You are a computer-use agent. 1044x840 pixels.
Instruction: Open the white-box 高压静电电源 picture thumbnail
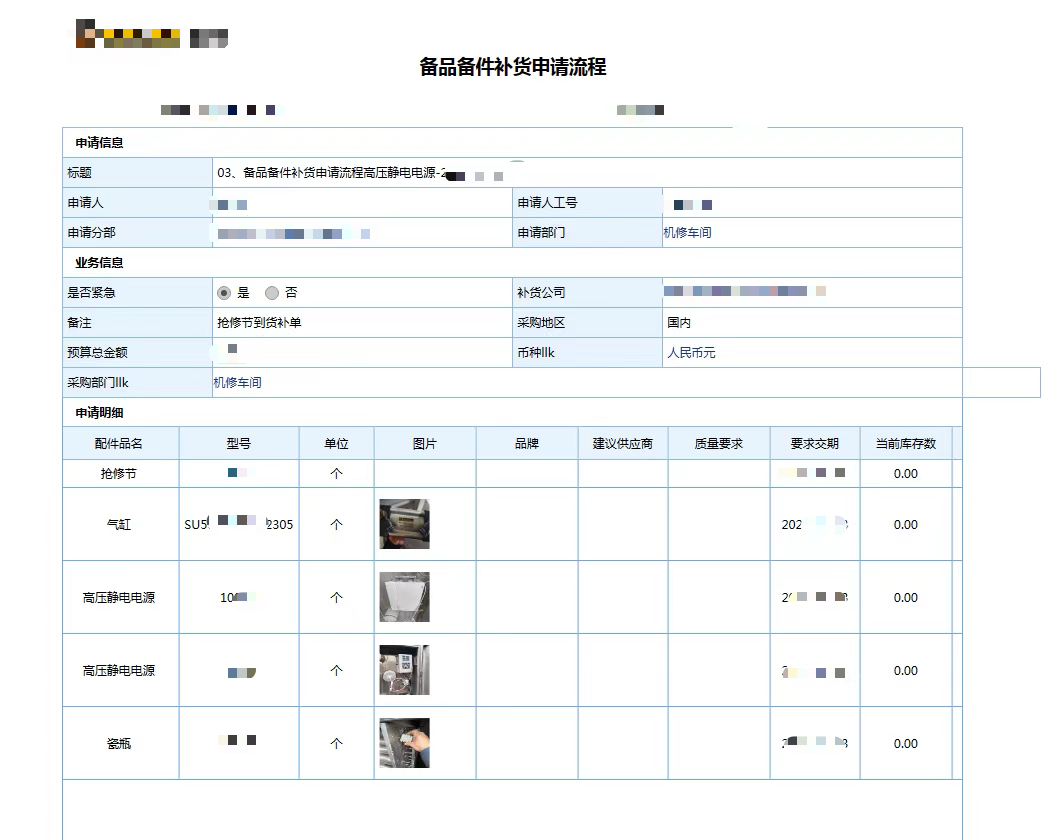click(x=404, y=597)
